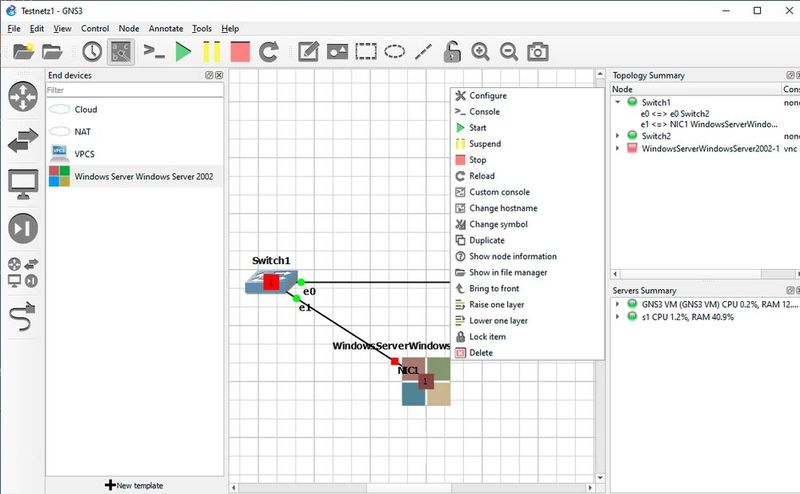Click the Start all nodes play icon

tap(182, 51)
